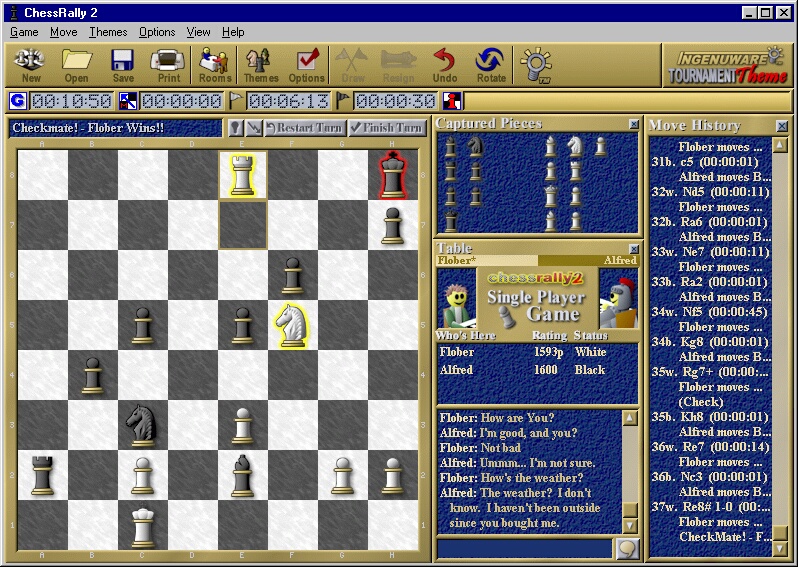The height and width of the screenshot is (567, 798).
Task: Close the Captured Pieces panel
Action: pyautogui.click(x=634, y=124)
